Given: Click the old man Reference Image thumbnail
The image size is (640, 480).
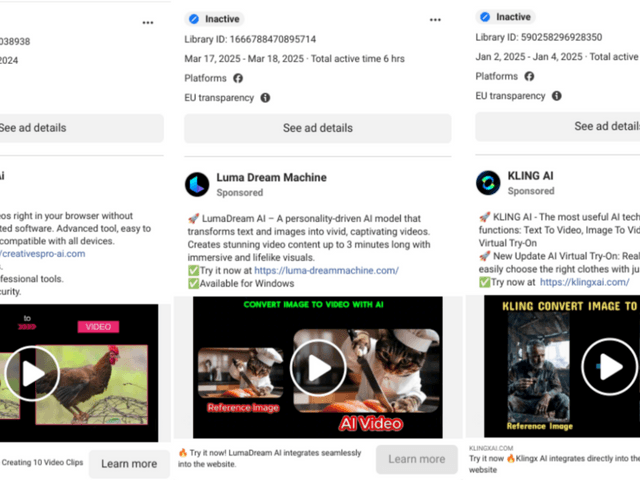Looking at the screenshot, I should [x=538, y=367].
